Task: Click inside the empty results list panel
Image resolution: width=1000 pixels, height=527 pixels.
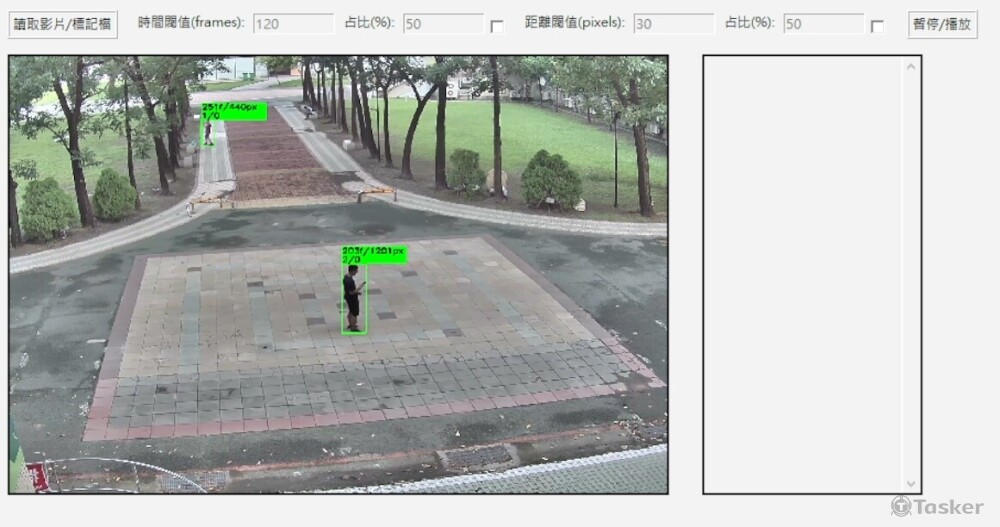Action: click(805, 270)
